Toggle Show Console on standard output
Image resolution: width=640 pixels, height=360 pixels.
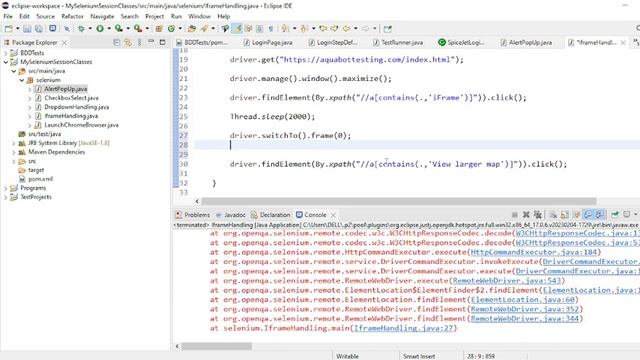coord(588,214)
